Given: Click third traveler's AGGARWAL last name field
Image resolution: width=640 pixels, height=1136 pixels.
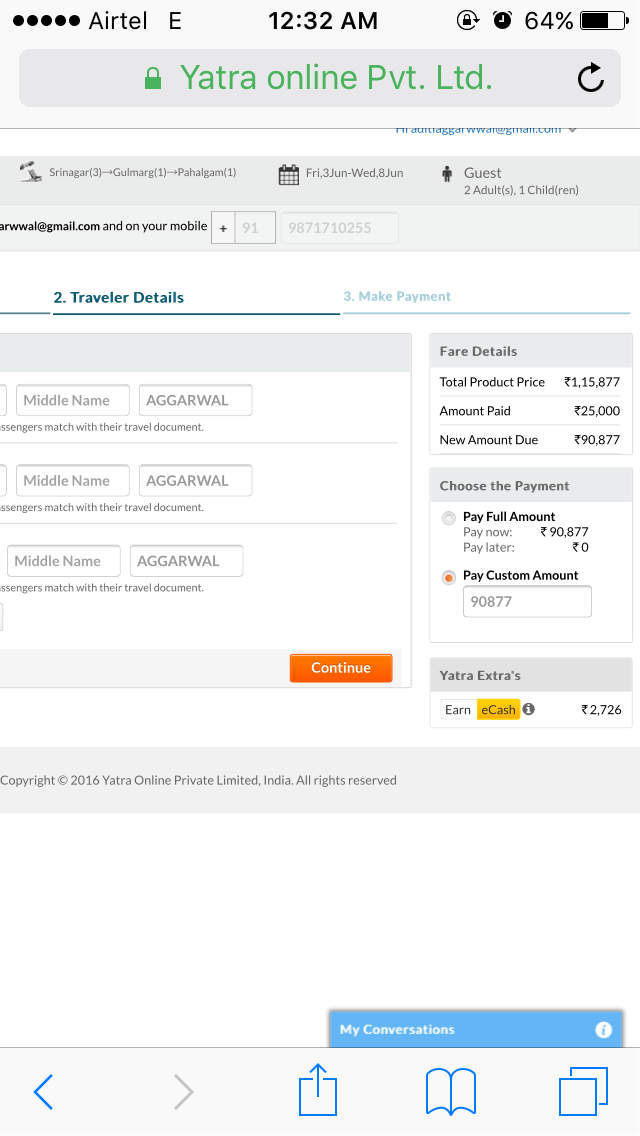Looking at the screenshot, I should (x=186, y=561).
